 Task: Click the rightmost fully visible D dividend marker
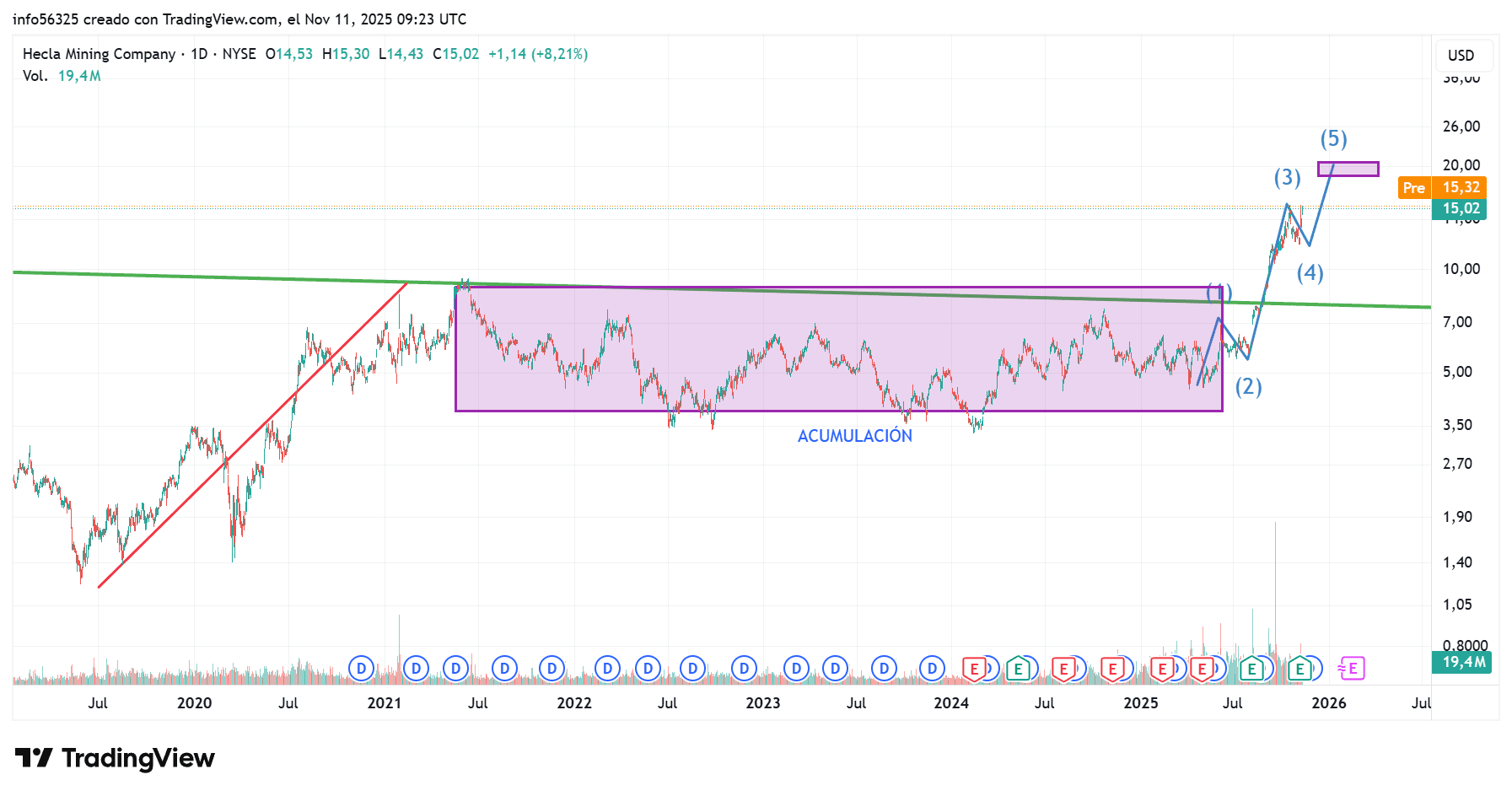[x=932, y=669]
